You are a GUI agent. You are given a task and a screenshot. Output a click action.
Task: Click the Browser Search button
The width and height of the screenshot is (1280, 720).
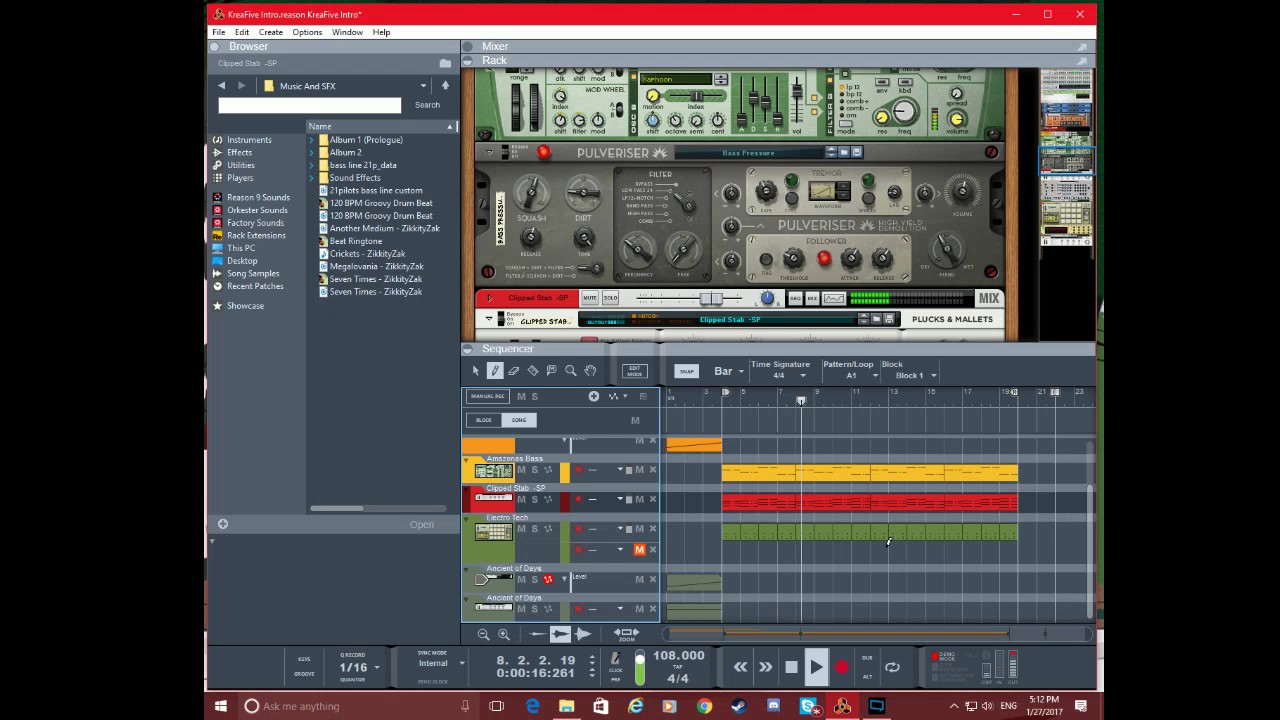pos(427,105)
